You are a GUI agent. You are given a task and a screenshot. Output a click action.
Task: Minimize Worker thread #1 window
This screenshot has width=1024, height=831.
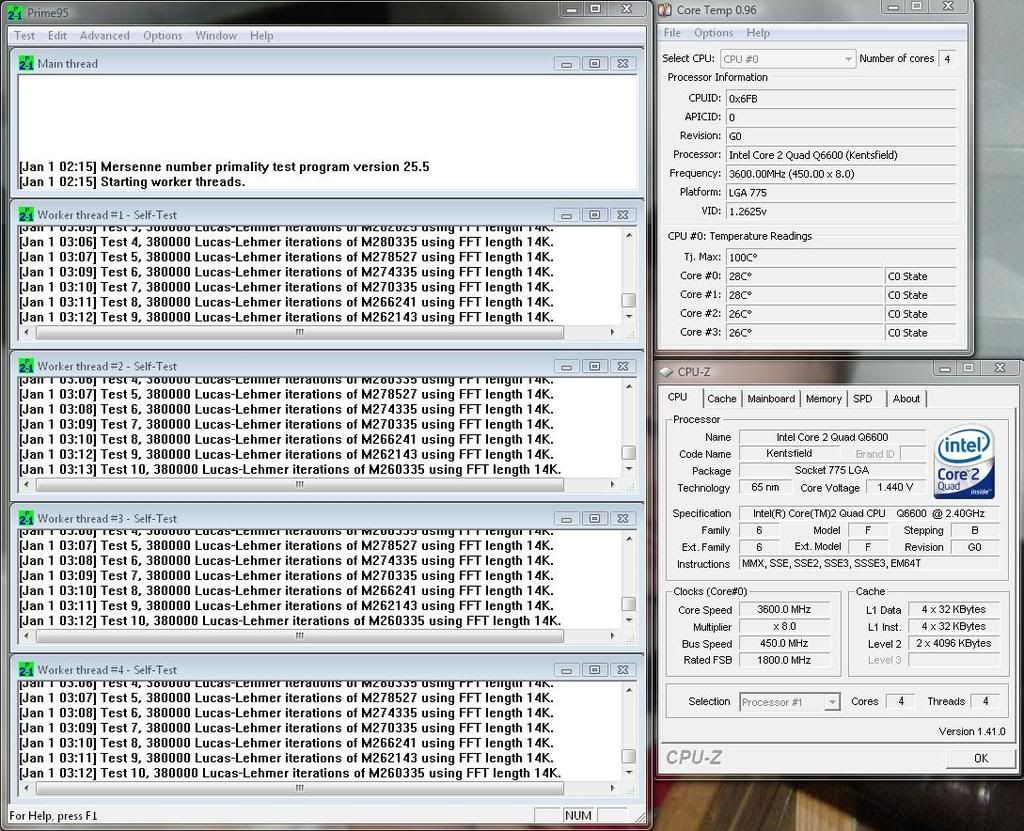566,216
